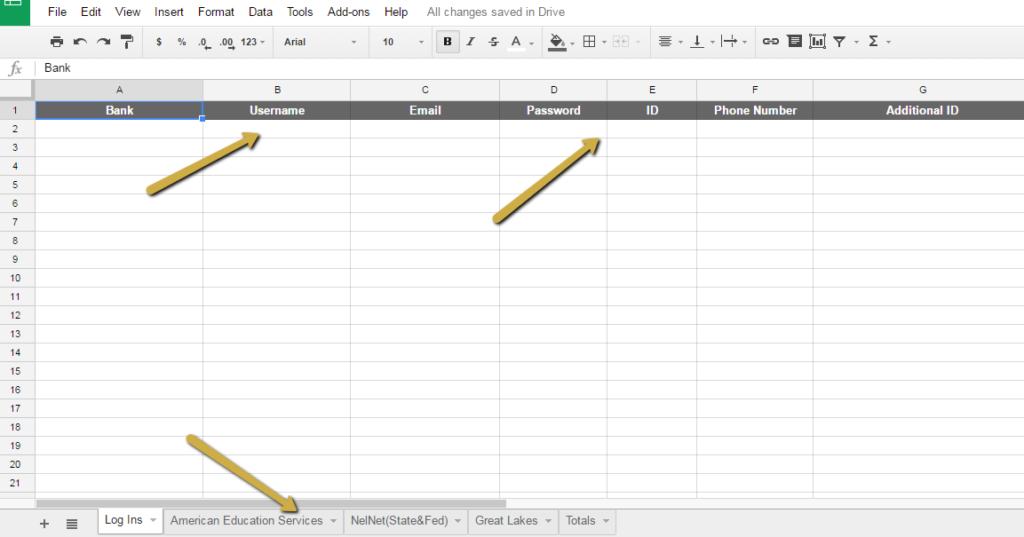Click the filter icon
Viewport: 1024px width, 537px height.
coord(839,42)
